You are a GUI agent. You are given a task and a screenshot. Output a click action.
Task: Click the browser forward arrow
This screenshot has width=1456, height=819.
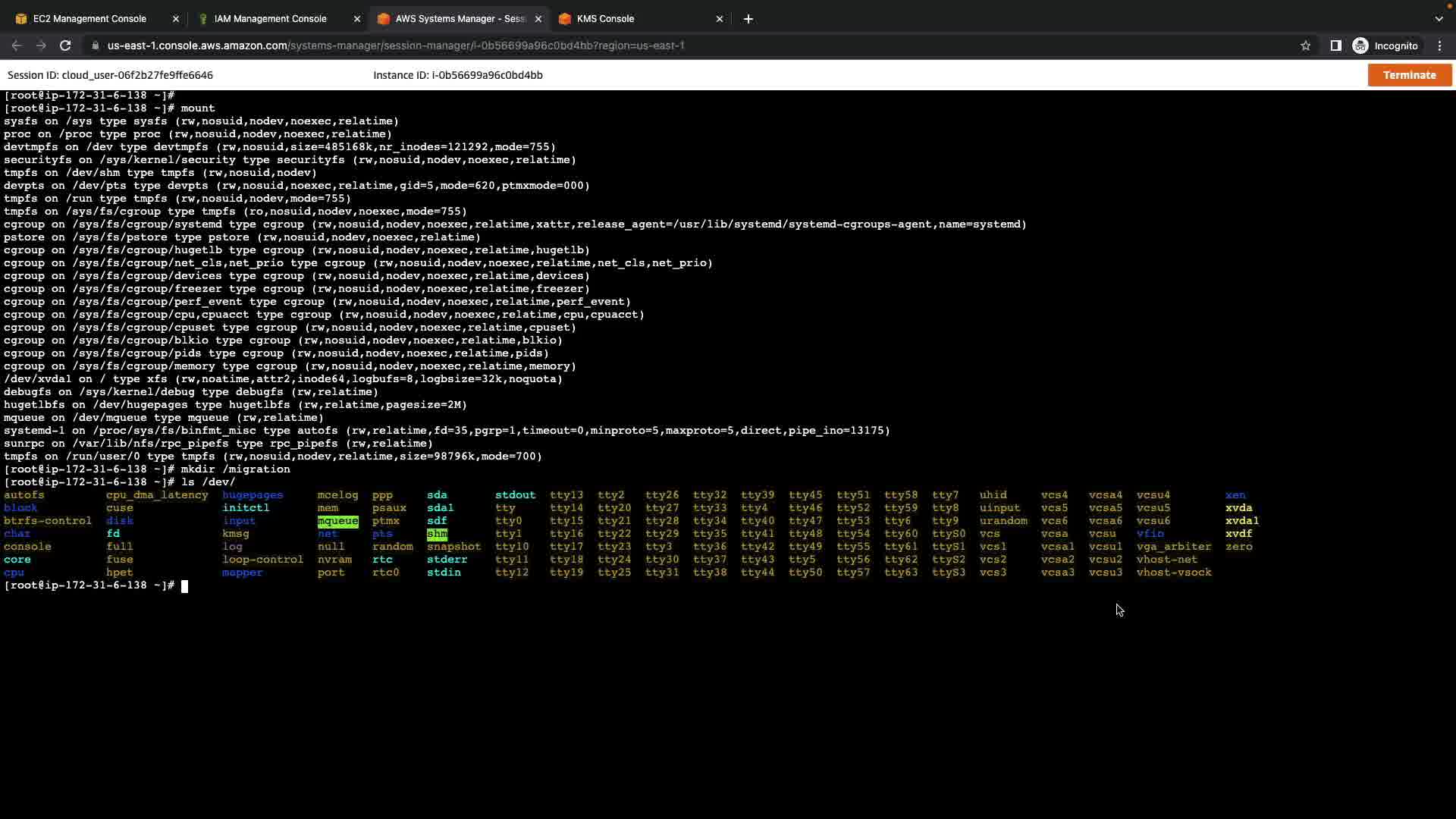(x=41, y=45)
